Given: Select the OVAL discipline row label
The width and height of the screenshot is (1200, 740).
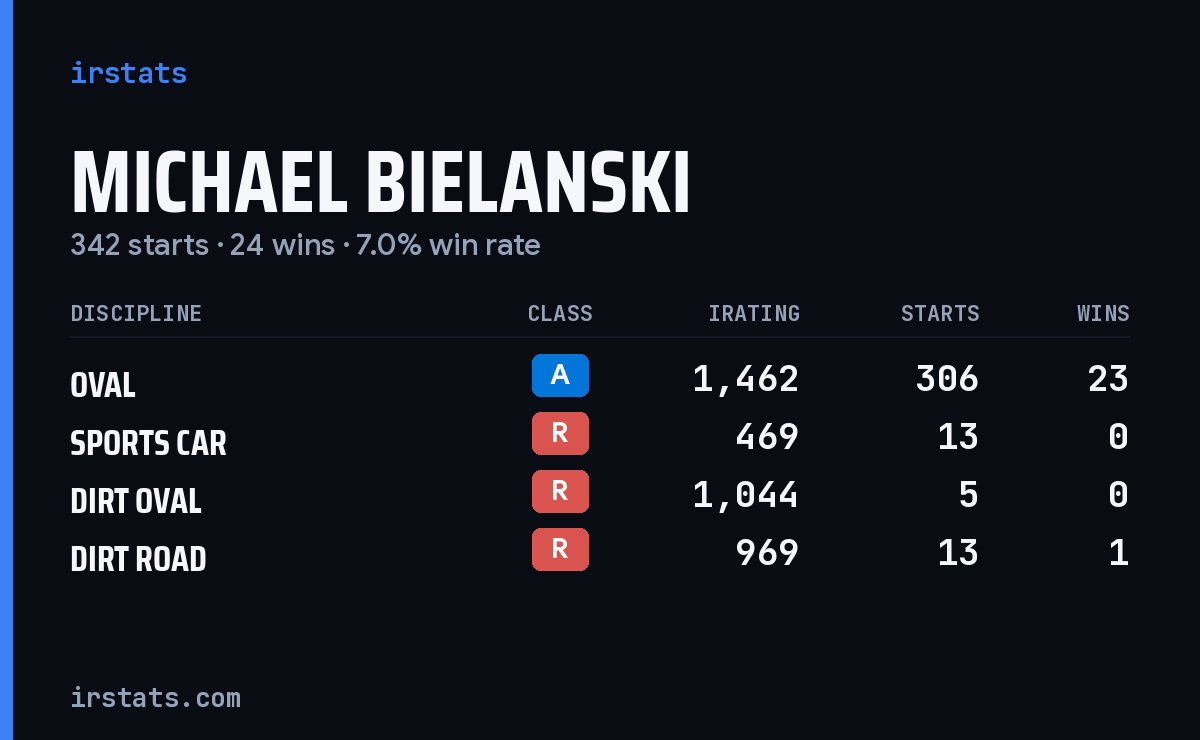Looking at the screenshot, I should [x=103, y=385].
